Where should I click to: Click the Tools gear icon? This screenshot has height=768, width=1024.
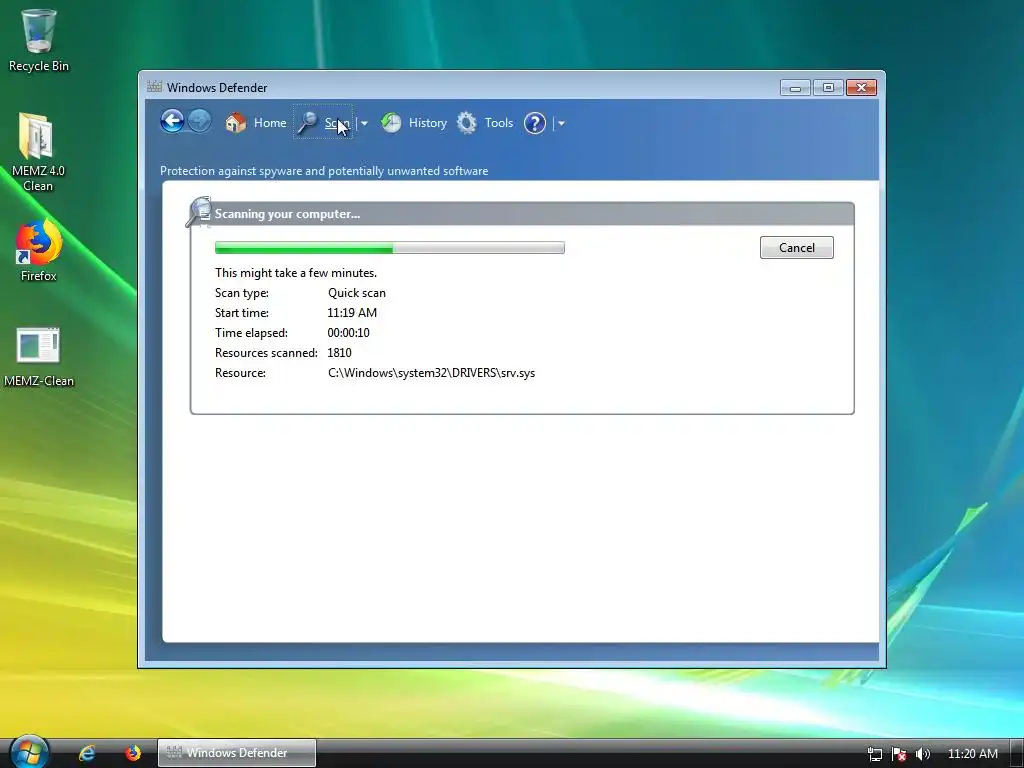(466, 123)
